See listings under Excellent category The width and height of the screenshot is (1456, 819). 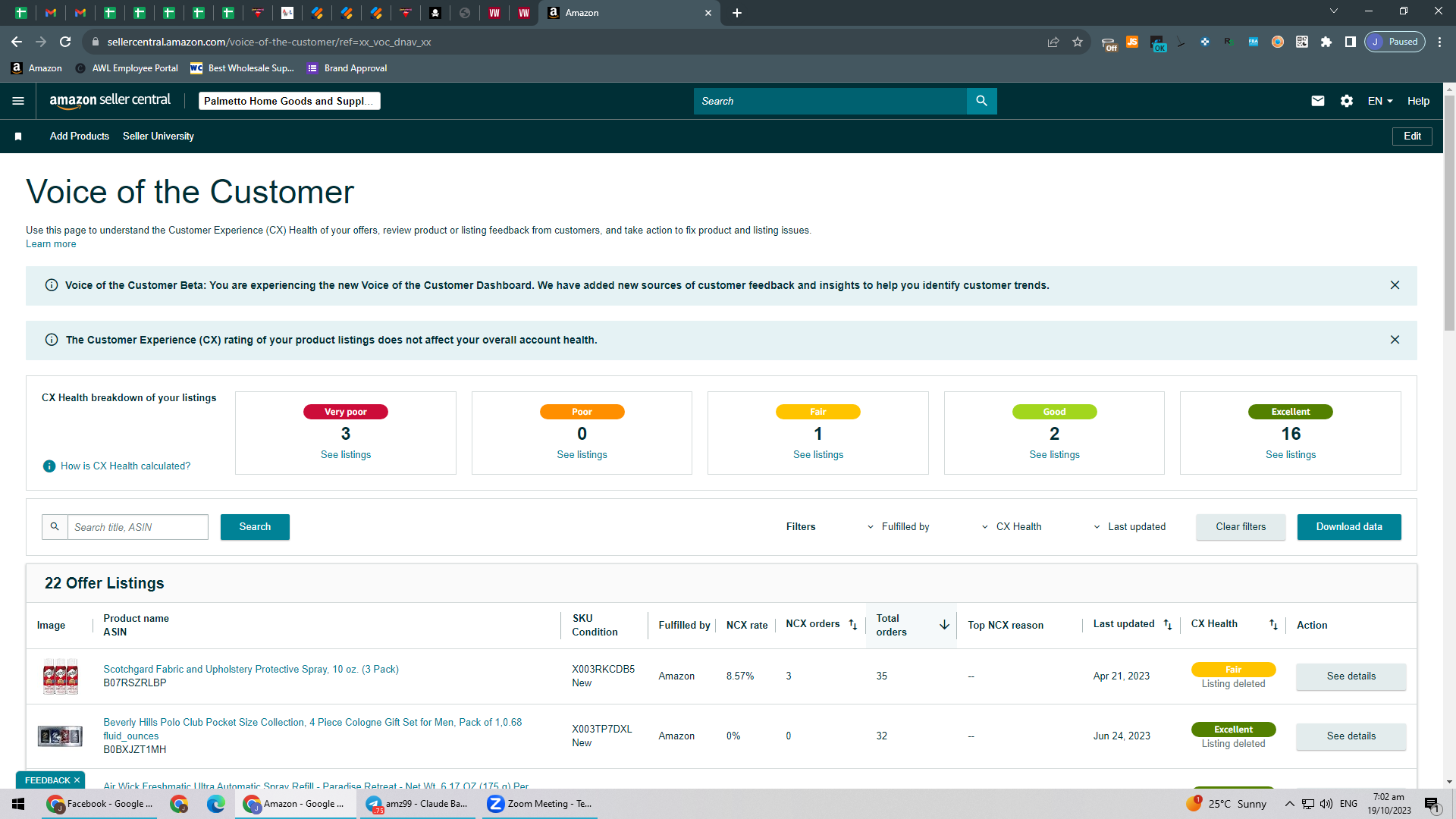tap(1291, 455)
